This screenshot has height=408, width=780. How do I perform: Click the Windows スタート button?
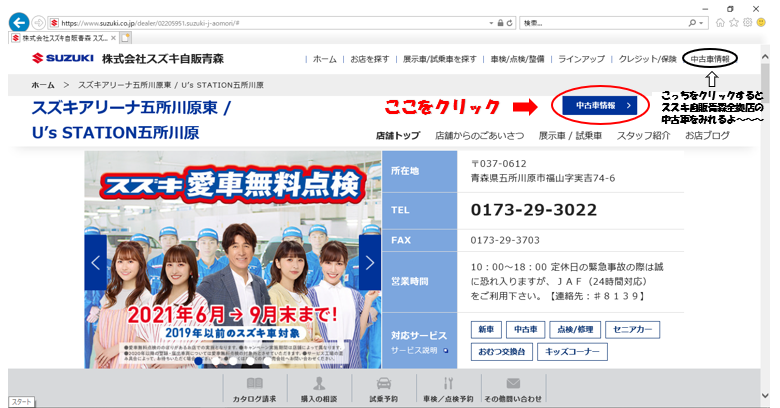coord(21,402)
